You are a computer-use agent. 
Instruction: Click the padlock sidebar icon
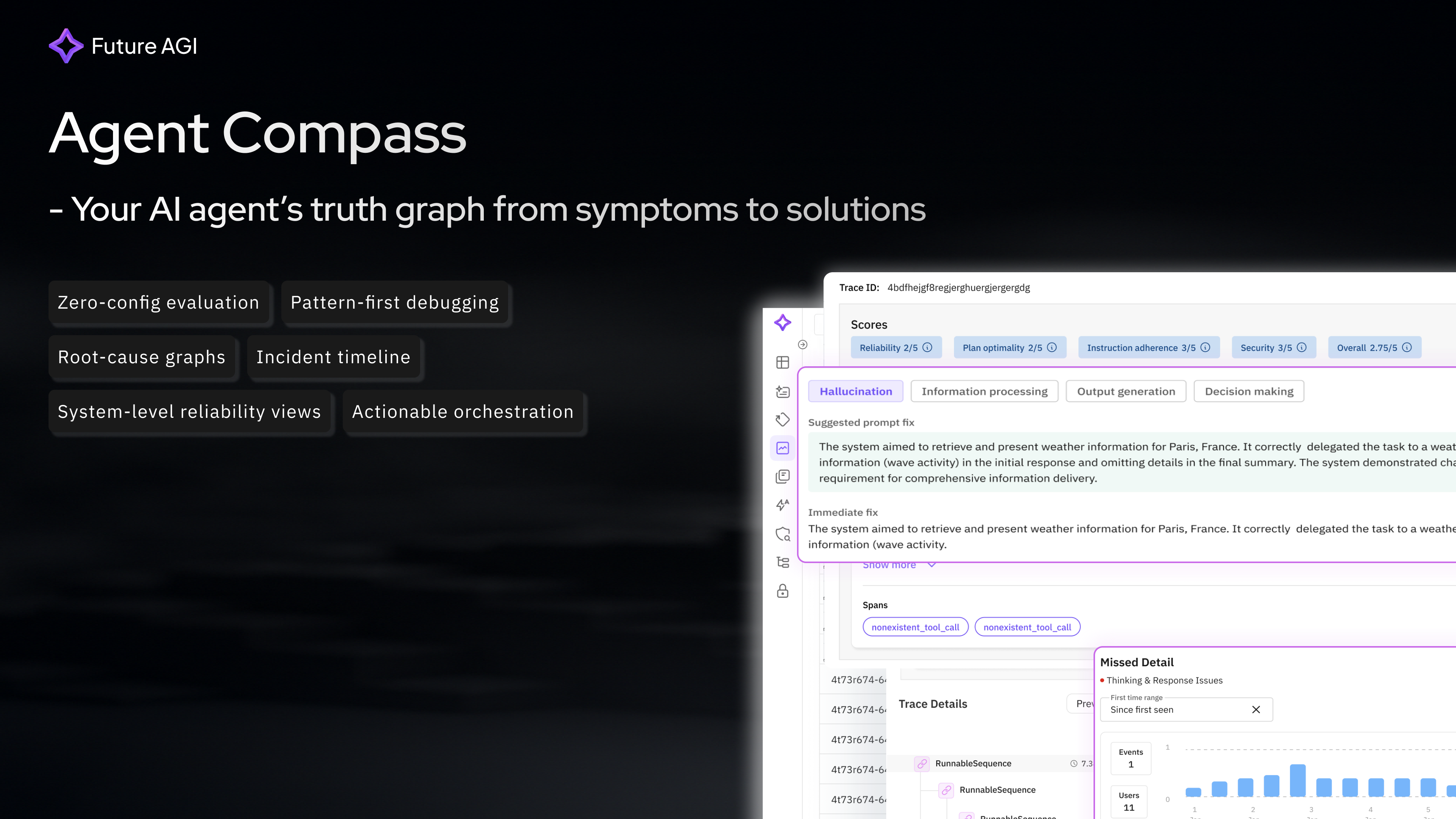click(782, 591)
